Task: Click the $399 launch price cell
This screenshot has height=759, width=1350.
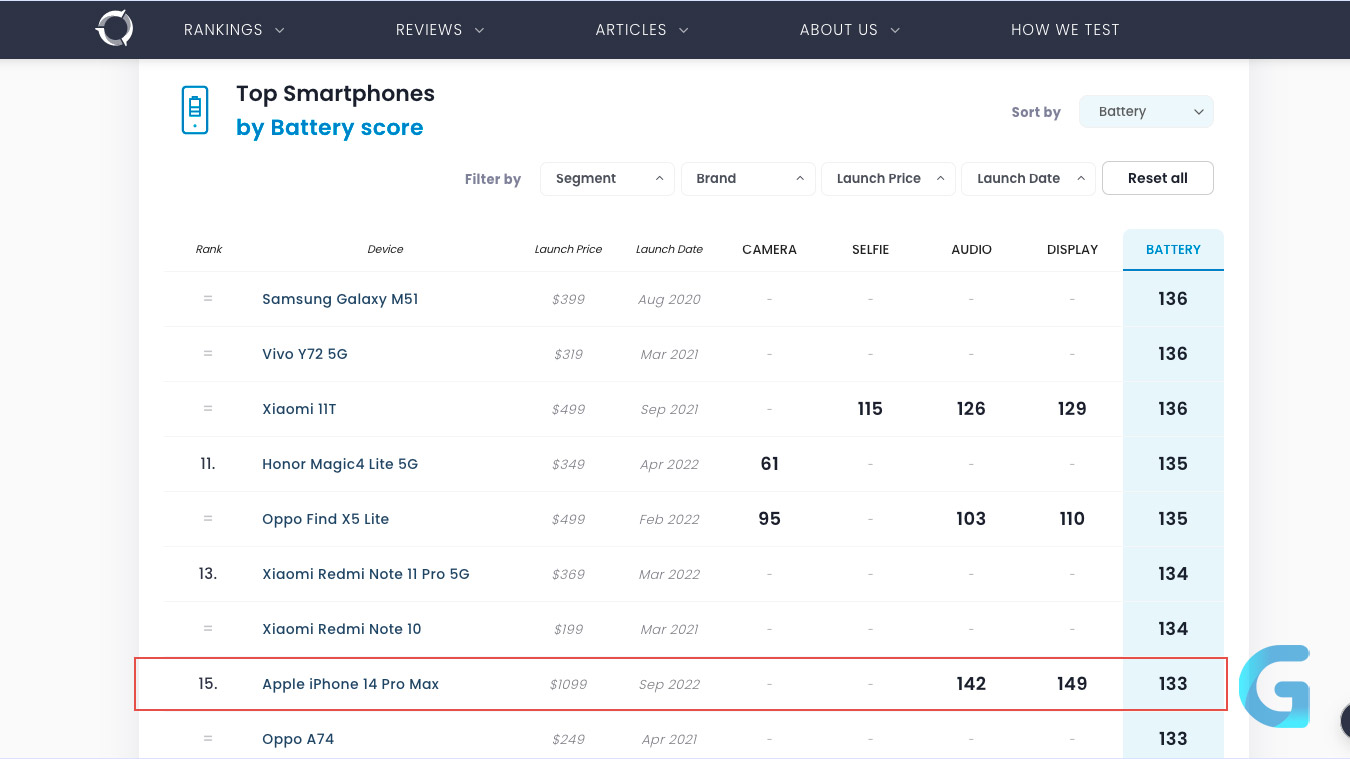Action: coord(568,299)
